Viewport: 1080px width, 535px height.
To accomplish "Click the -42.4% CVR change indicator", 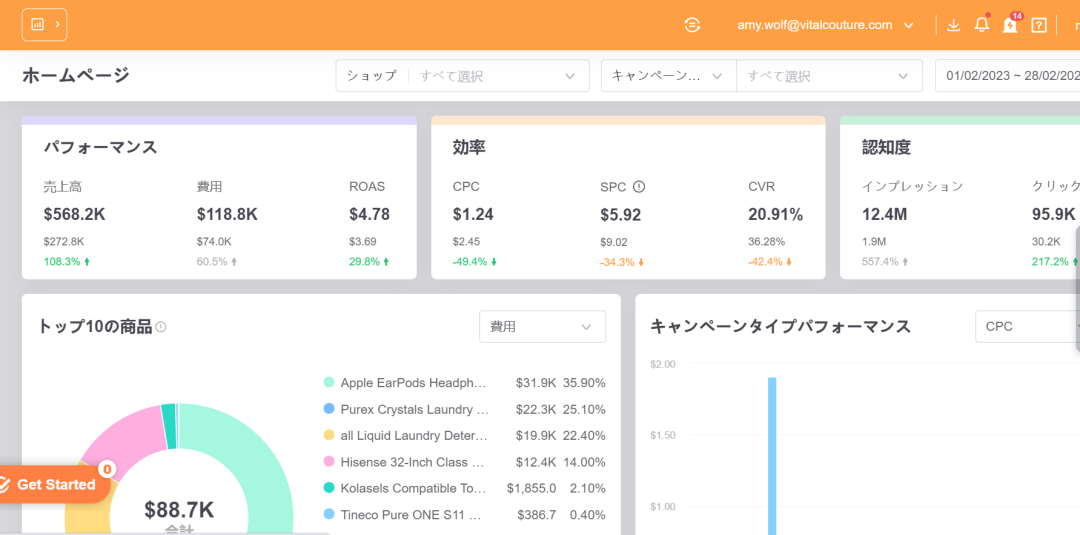I will click(x=770, y=262).
